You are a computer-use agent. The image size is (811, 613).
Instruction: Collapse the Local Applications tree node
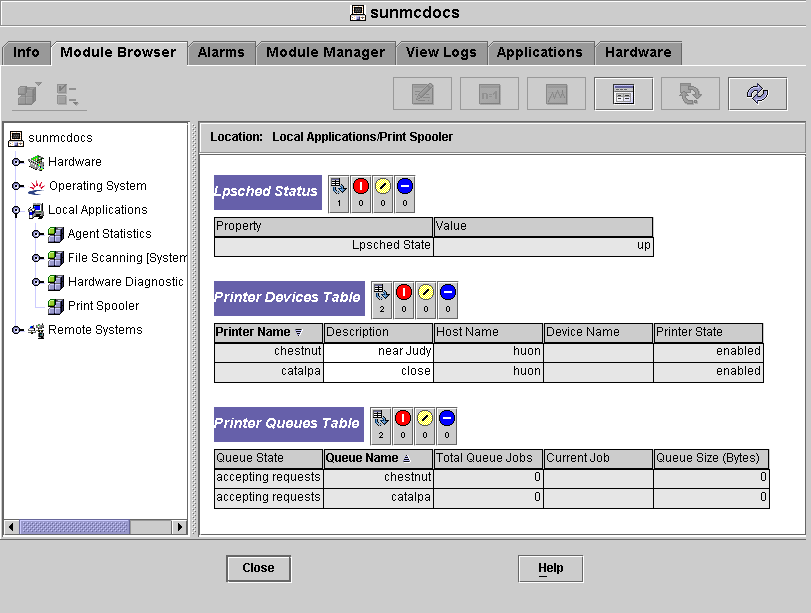[x=17, y=211]
